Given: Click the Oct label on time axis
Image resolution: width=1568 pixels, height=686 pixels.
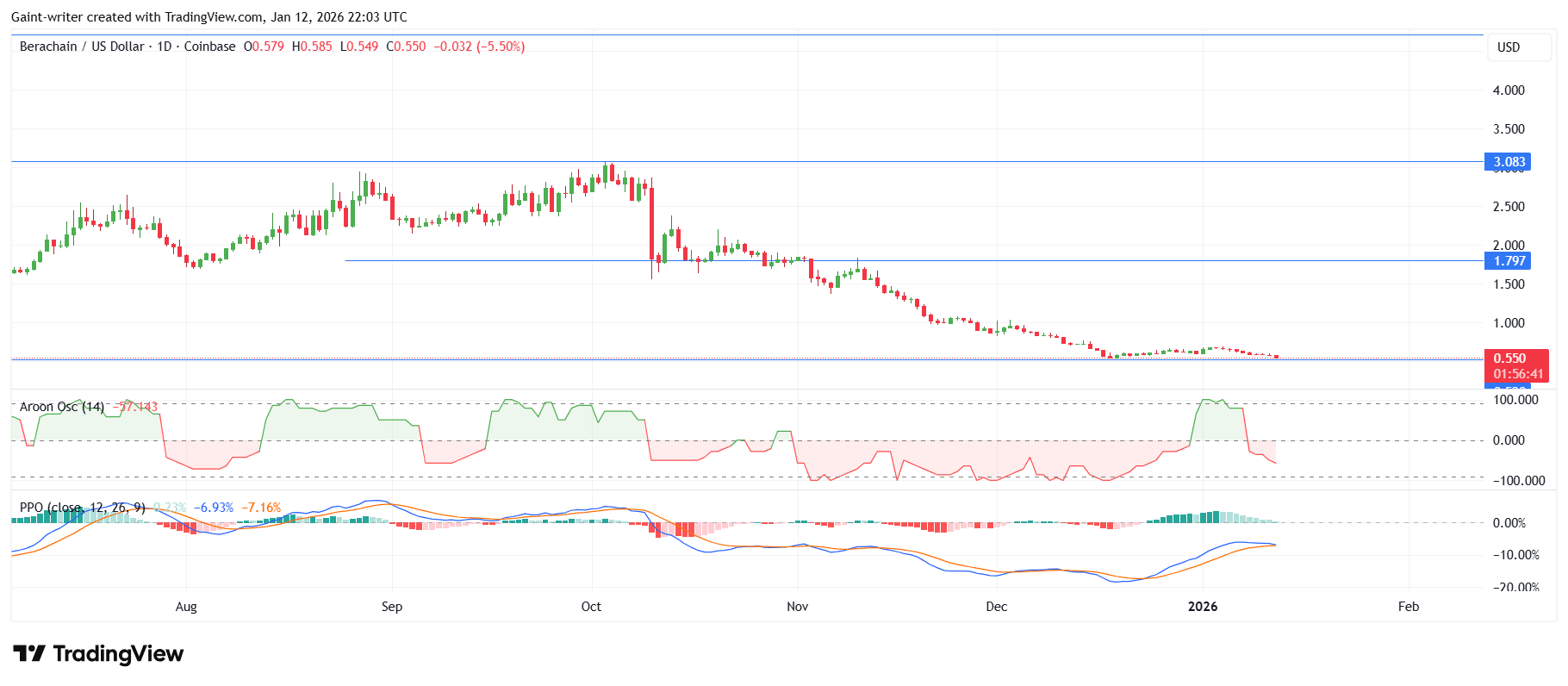Looking at the screenshot, I should pos(591,607).
